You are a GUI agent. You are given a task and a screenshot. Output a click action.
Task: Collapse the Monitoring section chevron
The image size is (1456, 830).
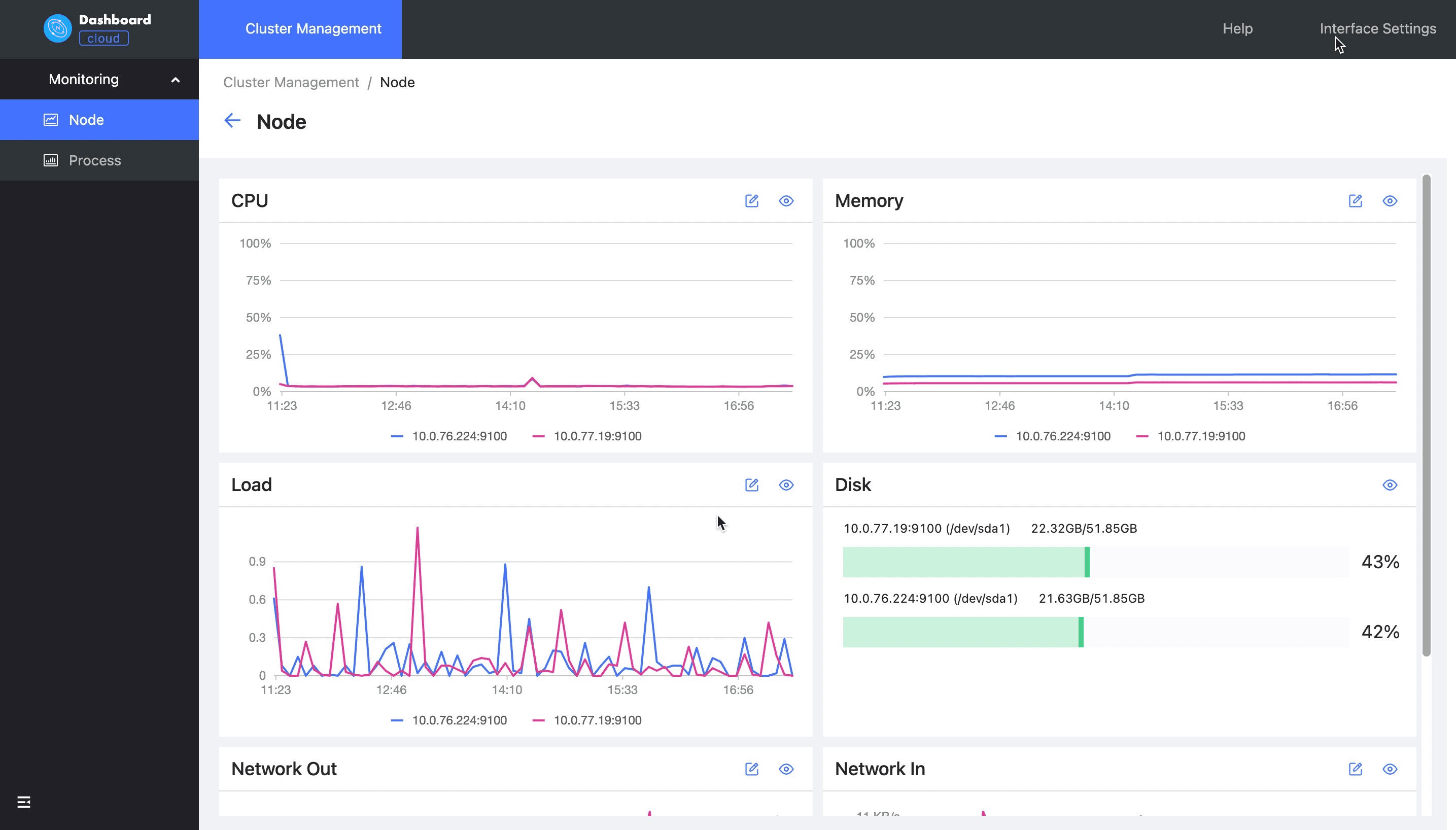coord(176,79)
